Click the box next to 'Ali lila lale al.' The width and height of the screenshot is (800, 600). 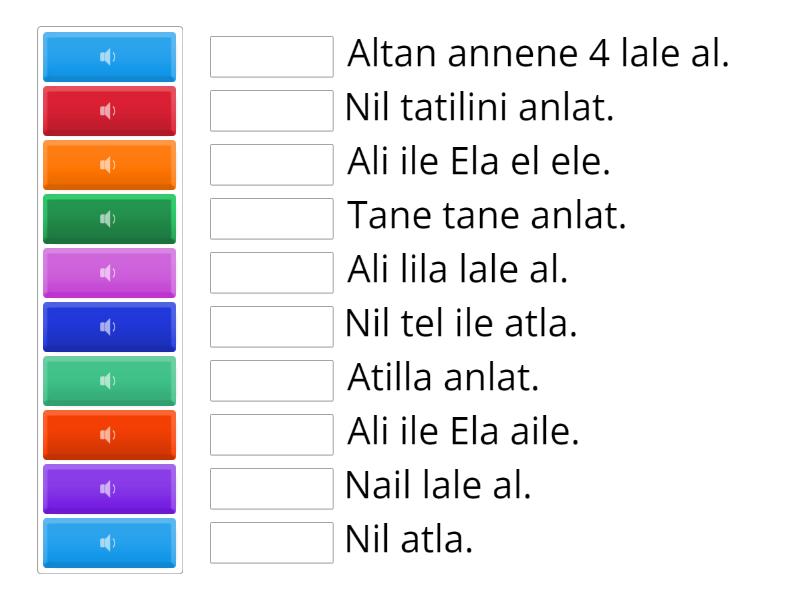[272, 273]
